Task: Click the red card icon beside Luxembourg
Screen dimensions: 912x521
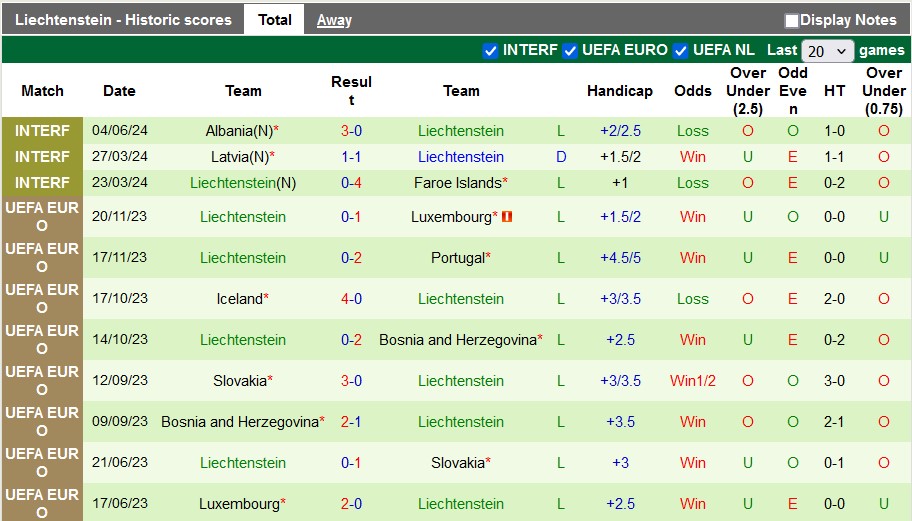Action: point(507,216)
